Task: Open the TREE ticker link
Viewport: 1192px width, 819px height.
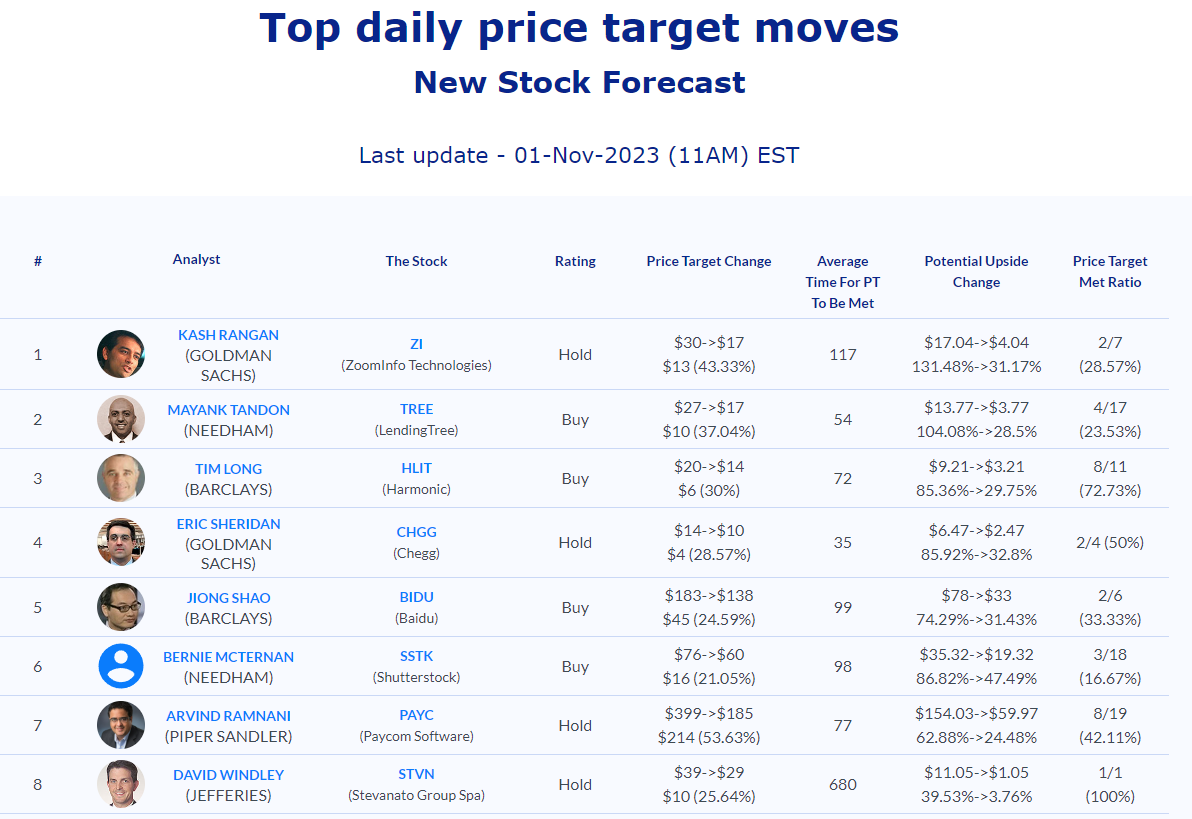Action: [x=417, y=409]
